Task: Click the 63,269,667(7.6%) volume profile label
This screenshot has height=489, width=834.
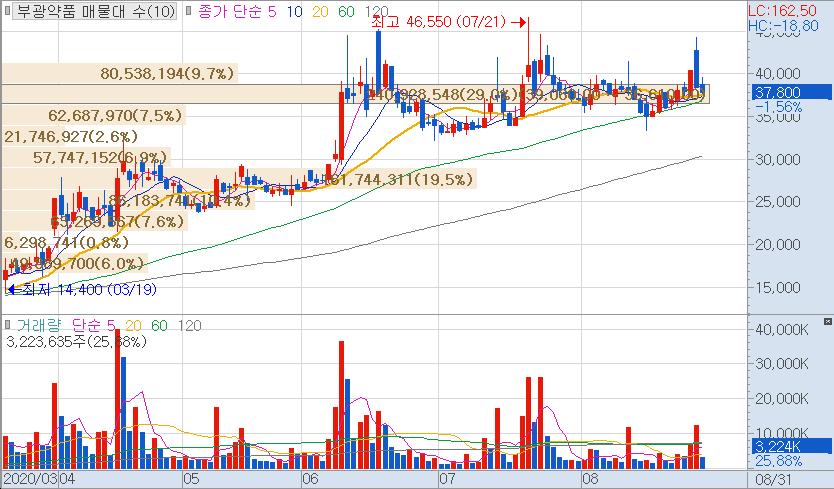Action: click(118, 222)
